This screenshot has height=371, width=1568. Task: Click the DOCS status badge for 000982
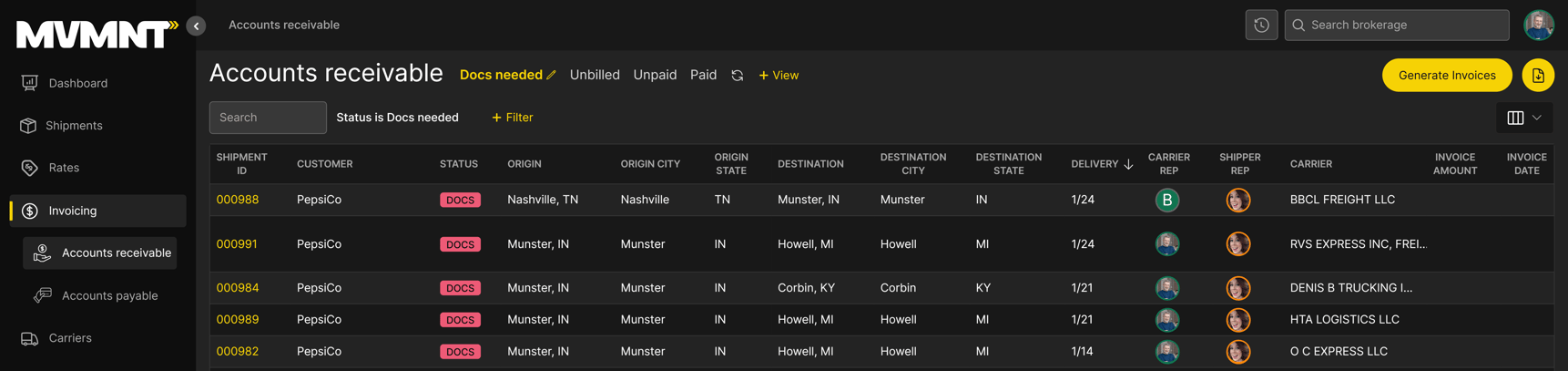pos(460,352)
